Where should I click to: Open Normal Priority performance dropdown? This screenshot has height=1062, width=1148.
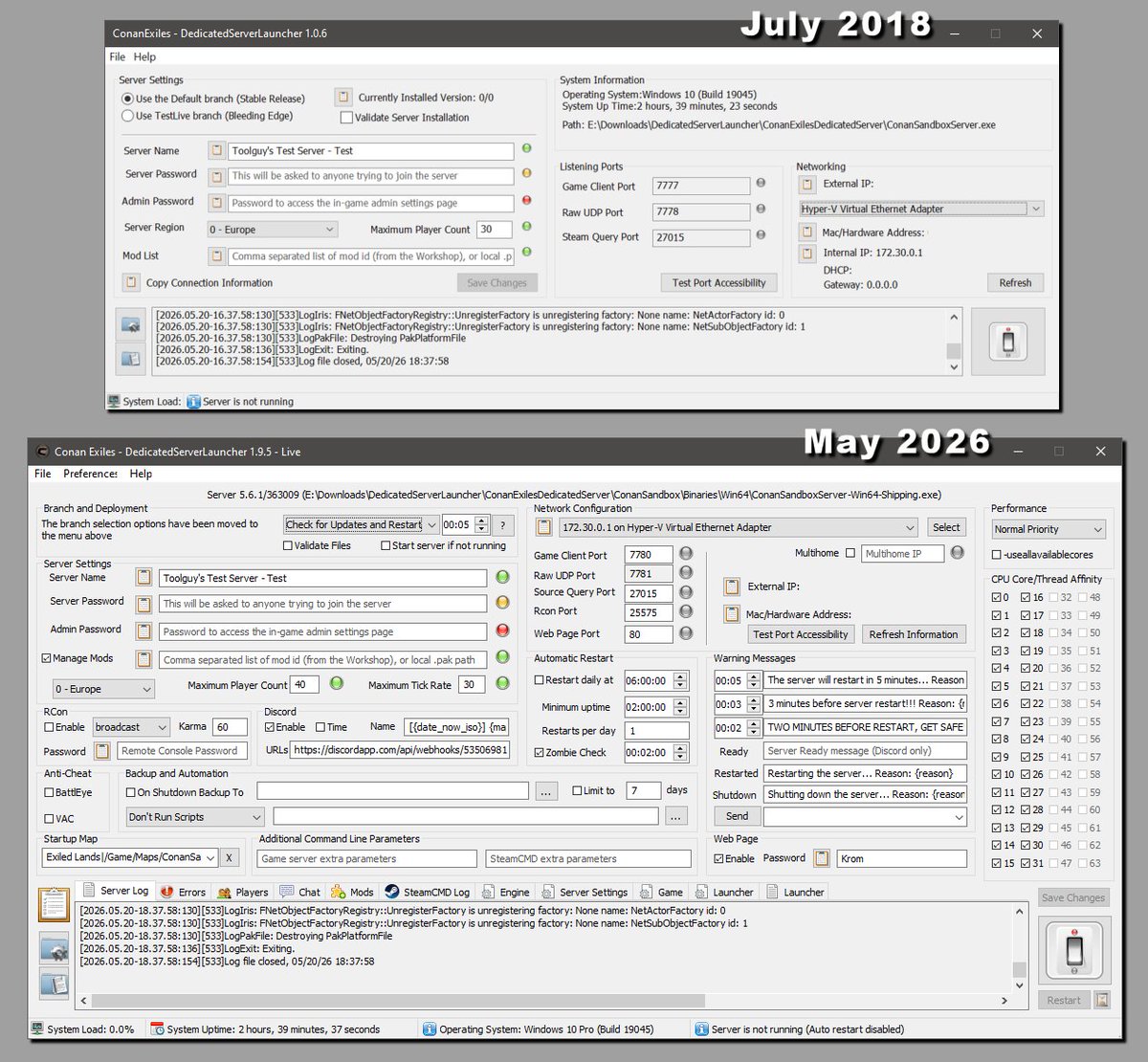(1049, 529)
